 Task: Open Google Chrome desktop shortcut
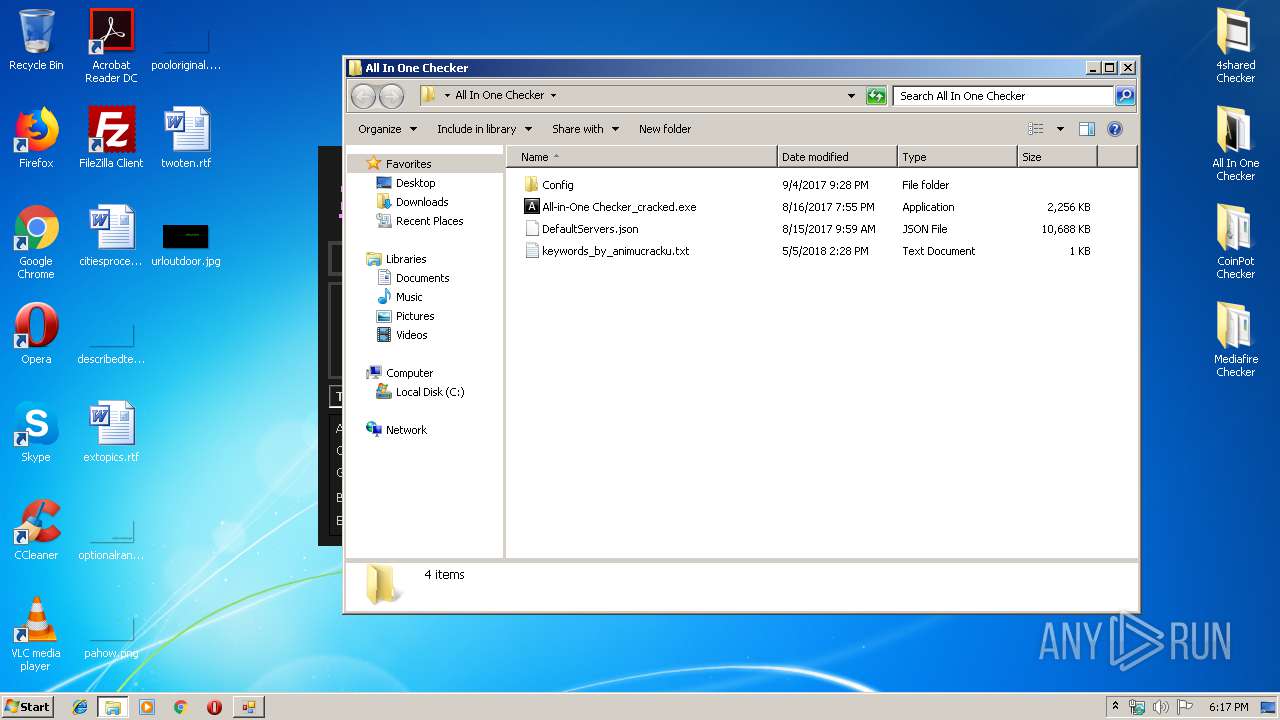tap(36, 242)
